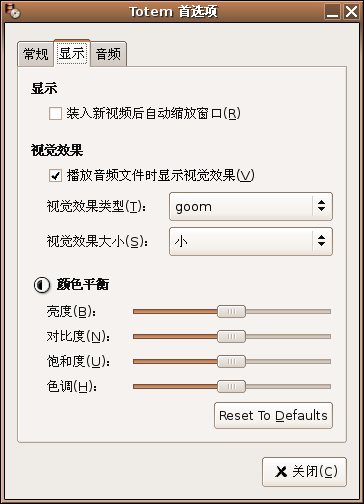Click the 色调 hue slider handle

point(231,386)
